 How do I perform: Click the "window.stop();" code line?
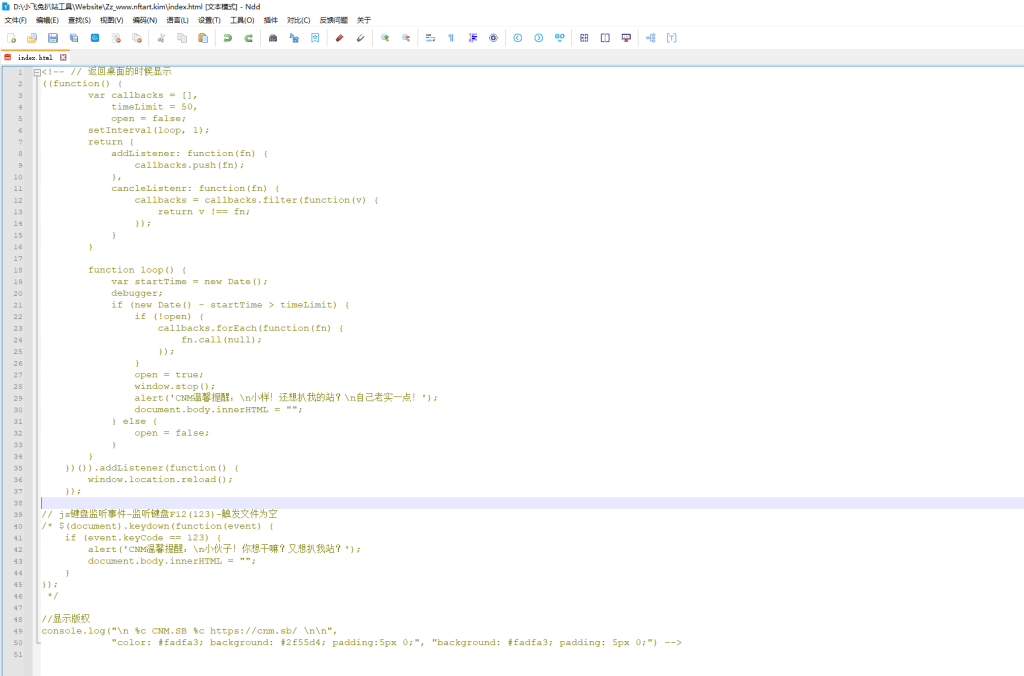tap(174, 386)
